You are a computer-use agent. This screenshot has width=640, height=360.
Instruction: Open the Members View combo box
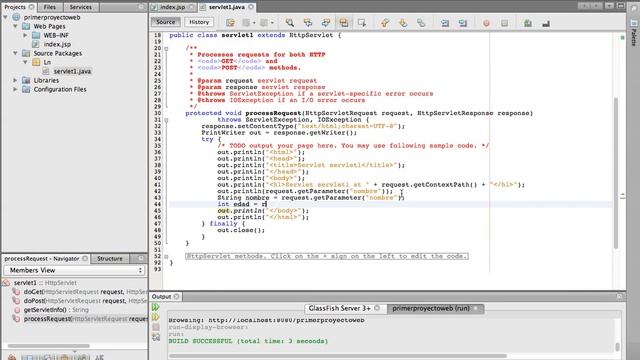(x=74, y=270)
